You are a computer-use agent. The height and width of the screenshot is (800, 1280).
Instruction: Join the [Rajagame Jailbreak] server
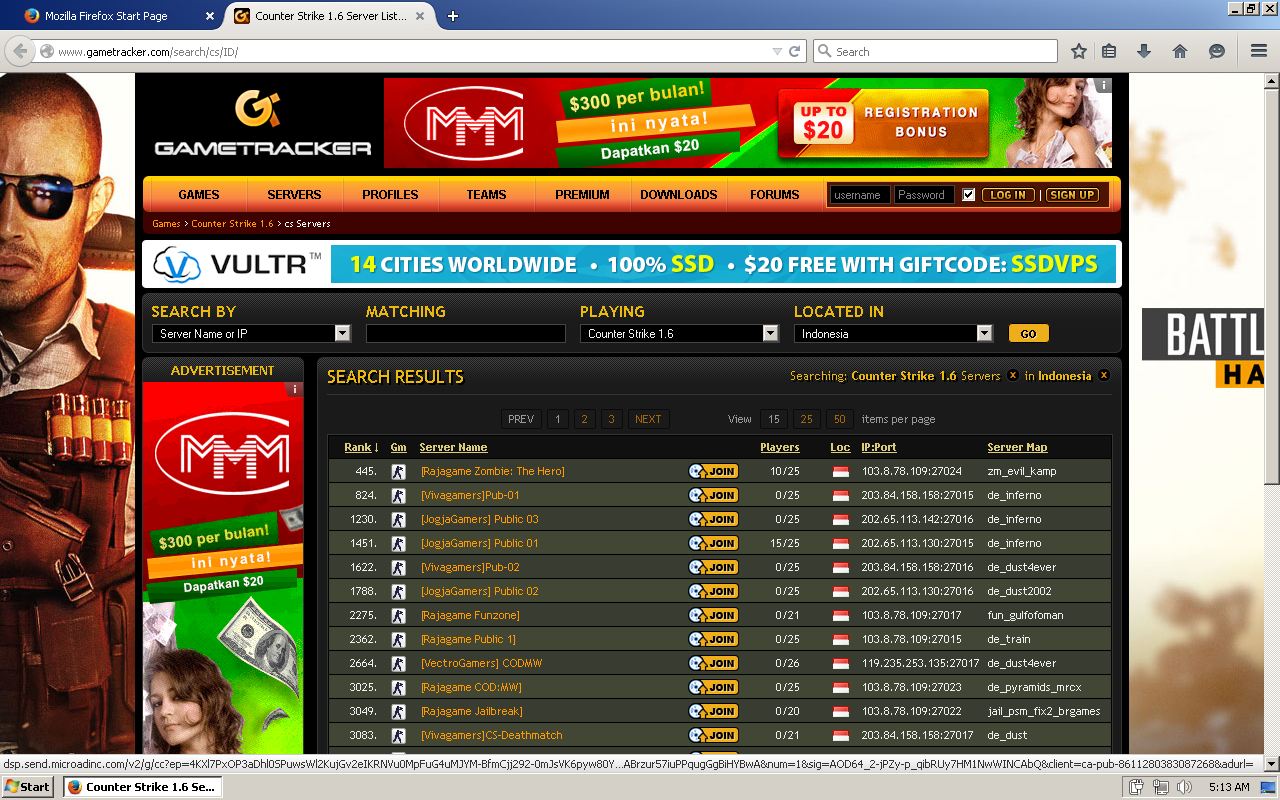713,711
